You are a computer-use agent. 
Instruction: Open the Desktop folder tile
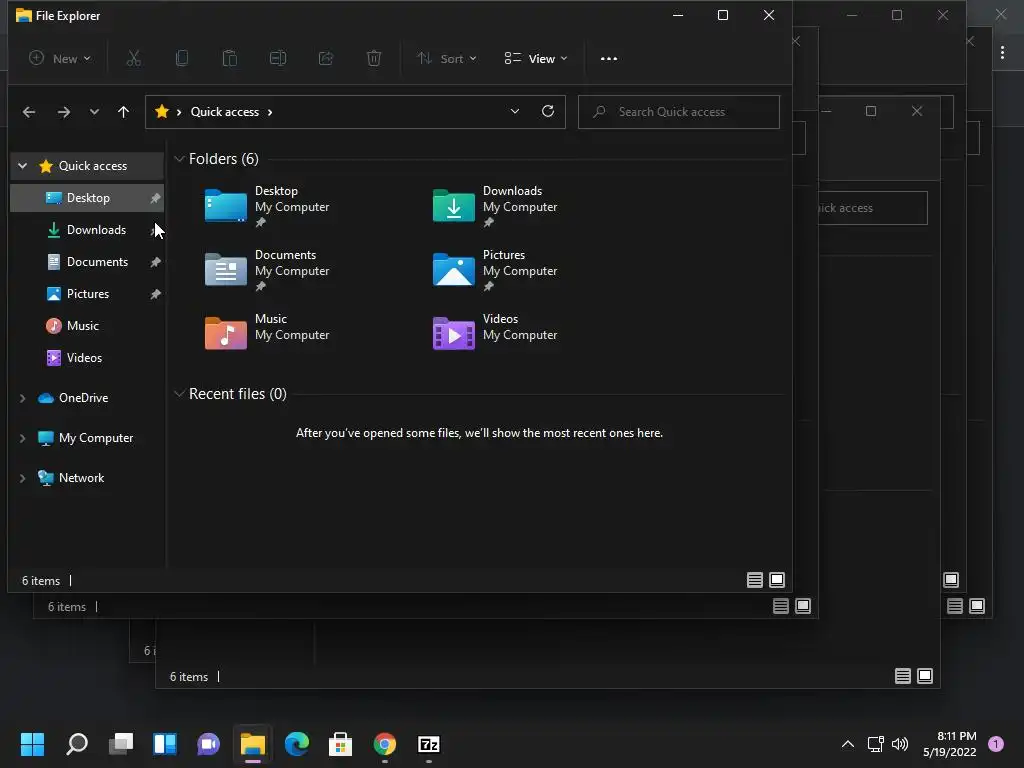pos(268,206)
